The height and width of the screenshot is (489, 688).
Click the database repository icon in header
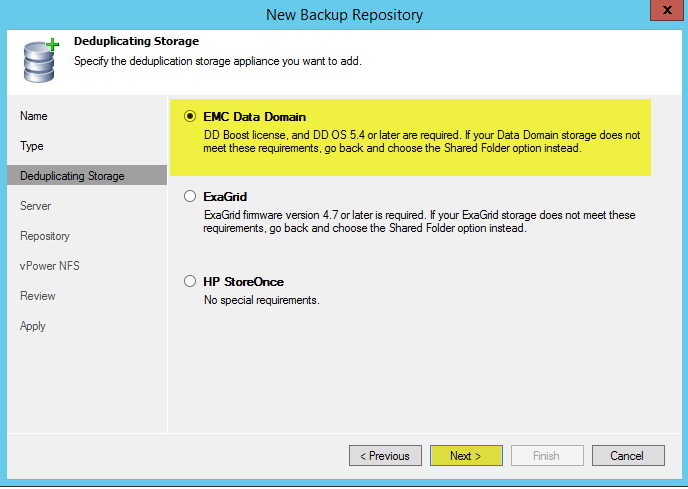click(x=40, y=61)
